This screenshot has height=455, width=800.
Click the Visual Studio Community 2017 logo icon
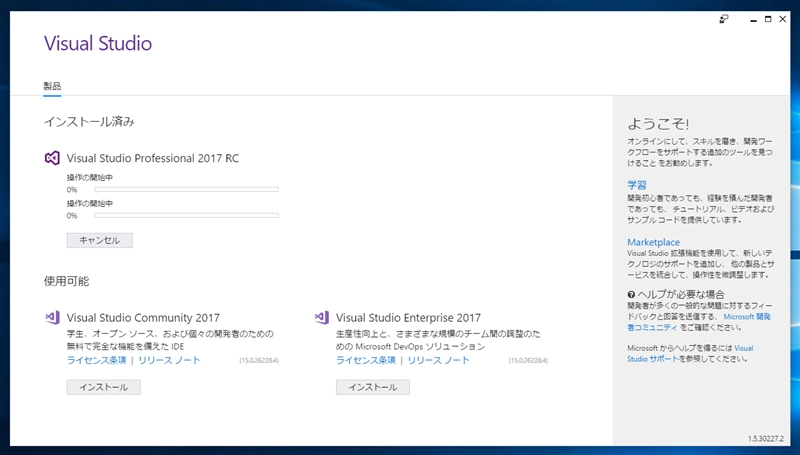pyautogui.click(x=52, y=317)
